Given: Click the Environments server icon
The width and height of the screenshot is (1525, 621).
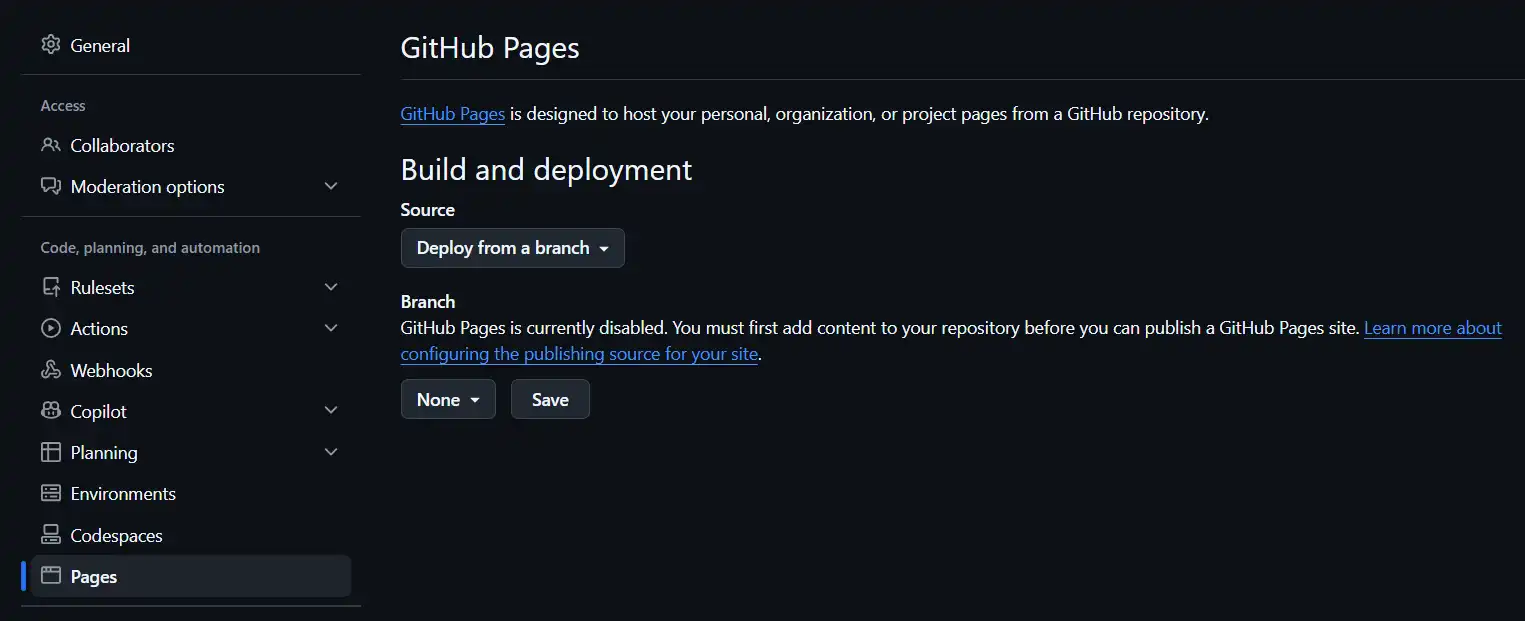Looking at the screenshot, I should pyautogui.click(x=50, y=493).
